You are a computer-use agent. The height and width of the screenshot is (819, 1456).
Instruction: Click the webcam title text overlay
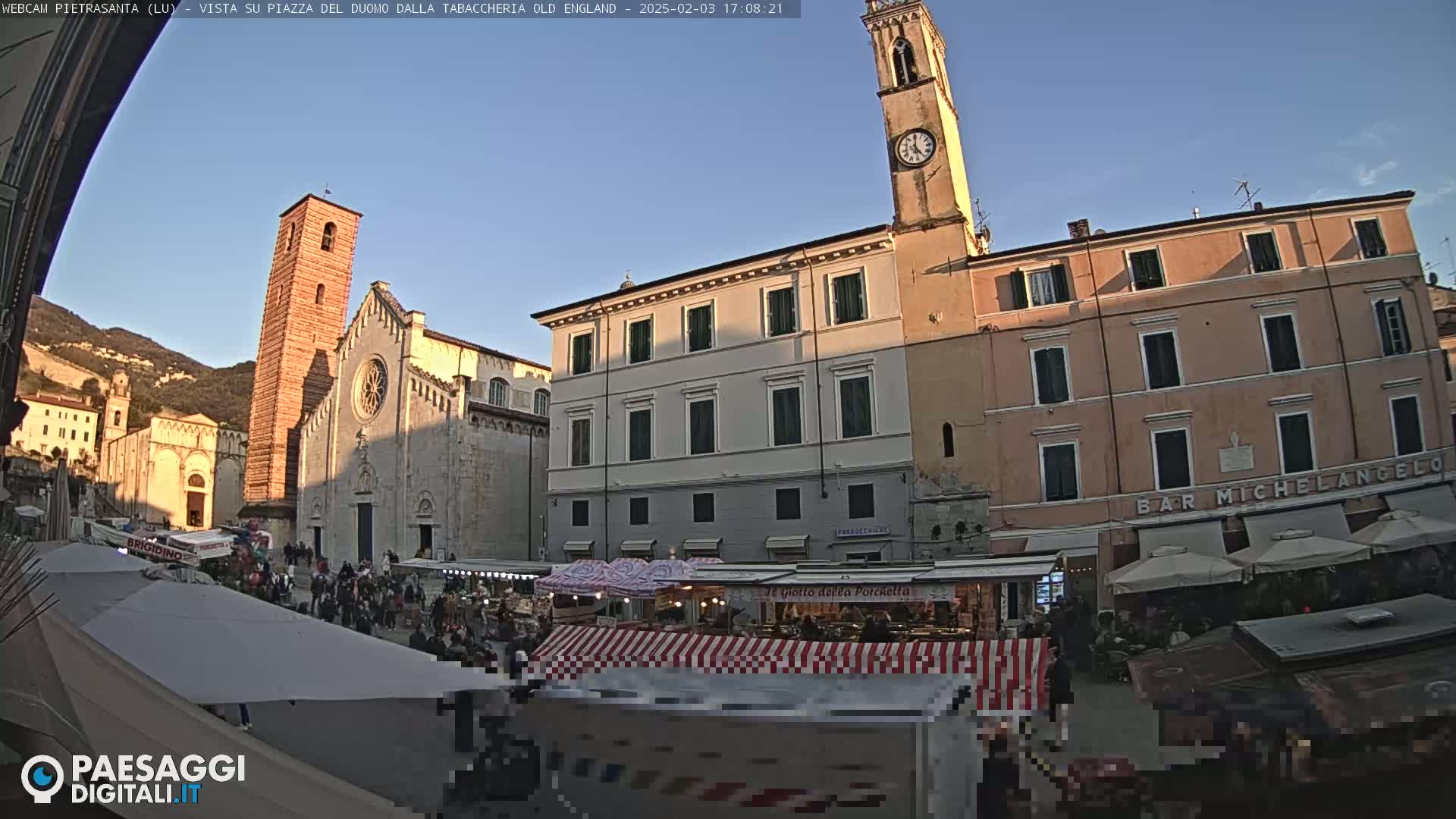(318, 9)
